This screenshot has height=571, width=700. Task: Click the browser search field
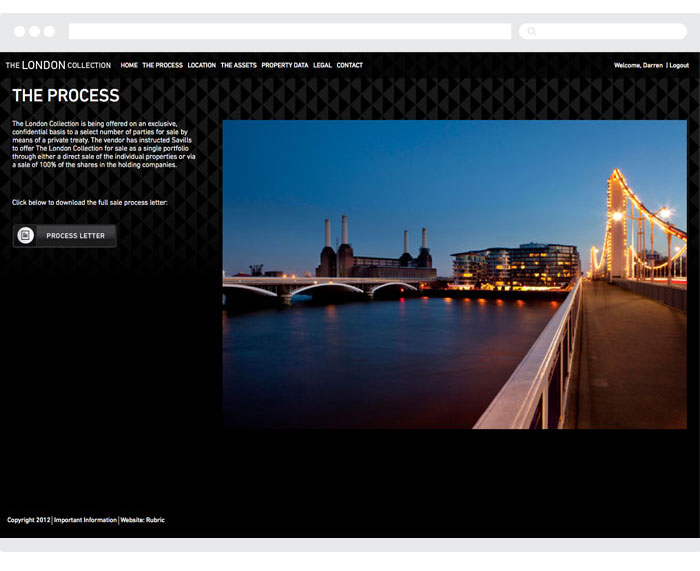coord(603,32)
